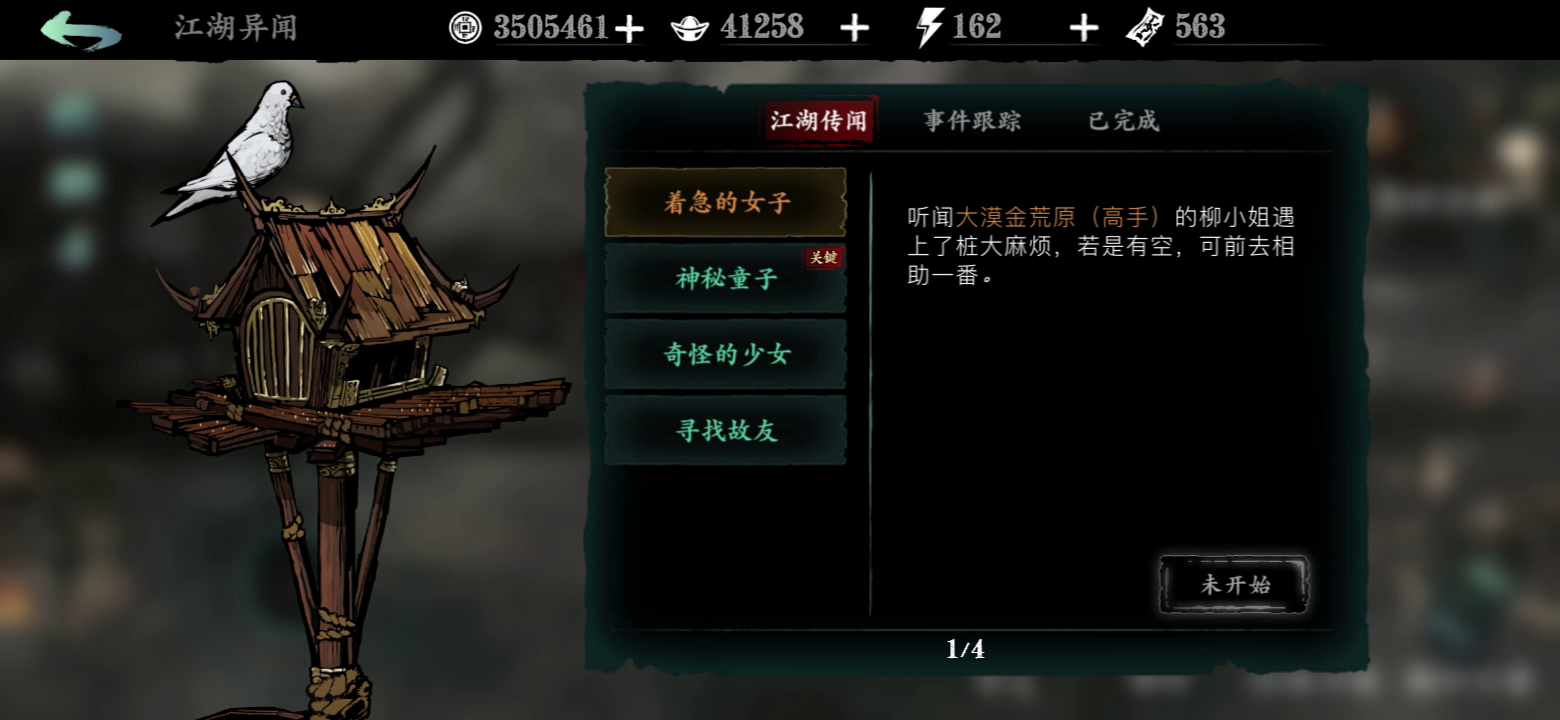Add more copper coins with plus icon

click(x=629, y=29)
